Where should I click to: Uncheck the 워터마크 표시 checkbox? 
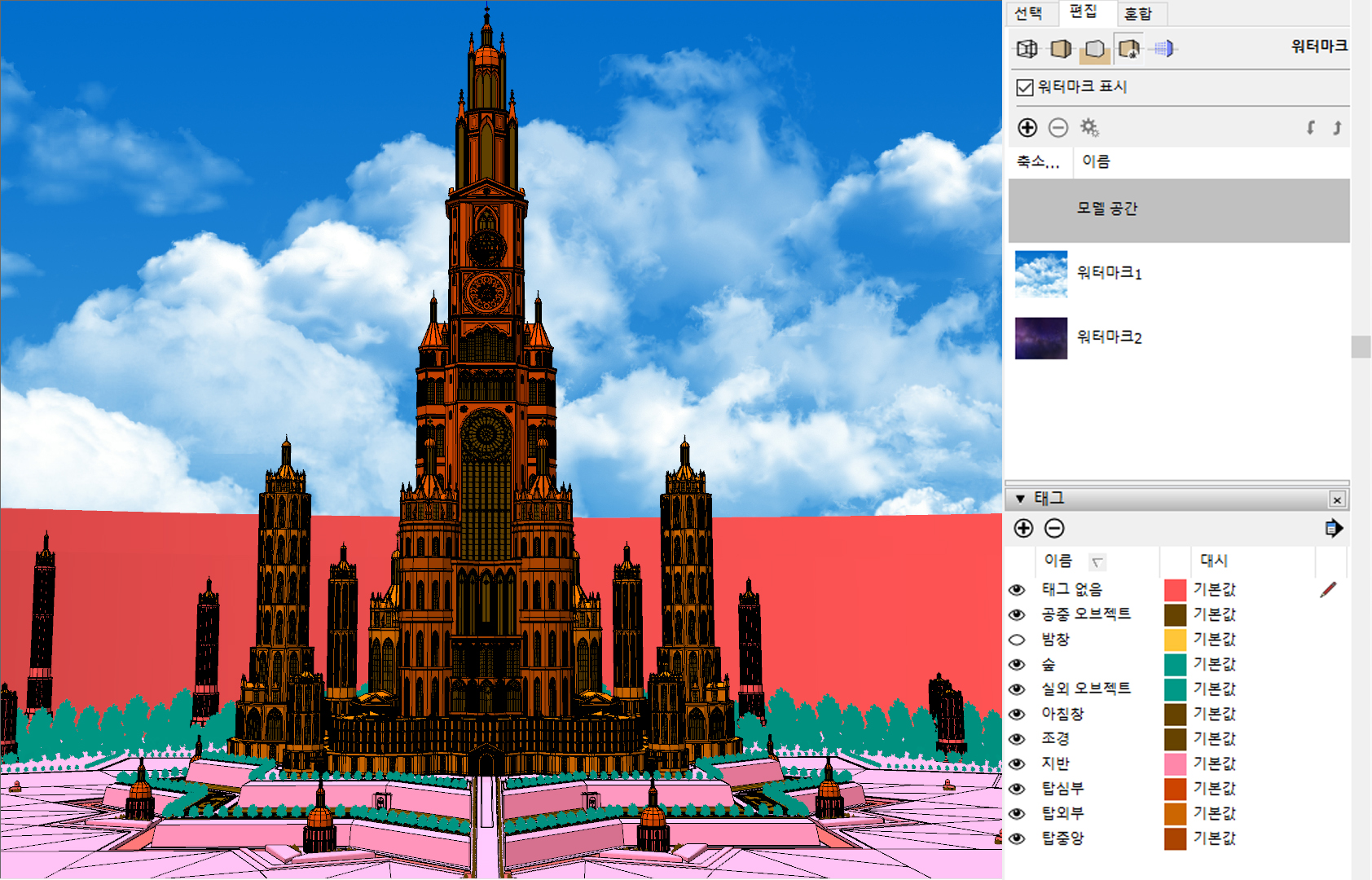pos(1025,87)
